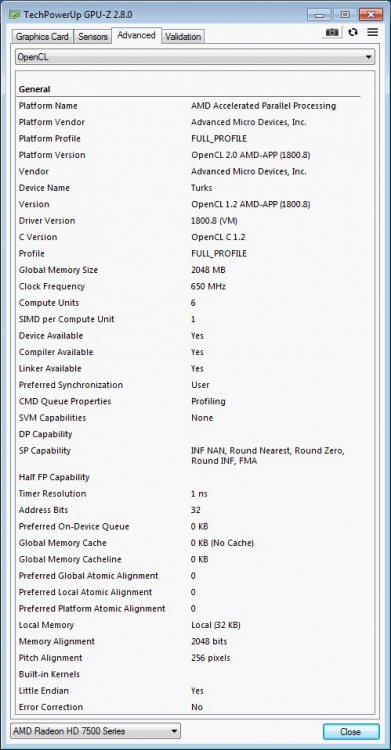Select value AMD Accelerated Parallel Processing
Viewport: 391px width, 750px height.
[264, 106]
